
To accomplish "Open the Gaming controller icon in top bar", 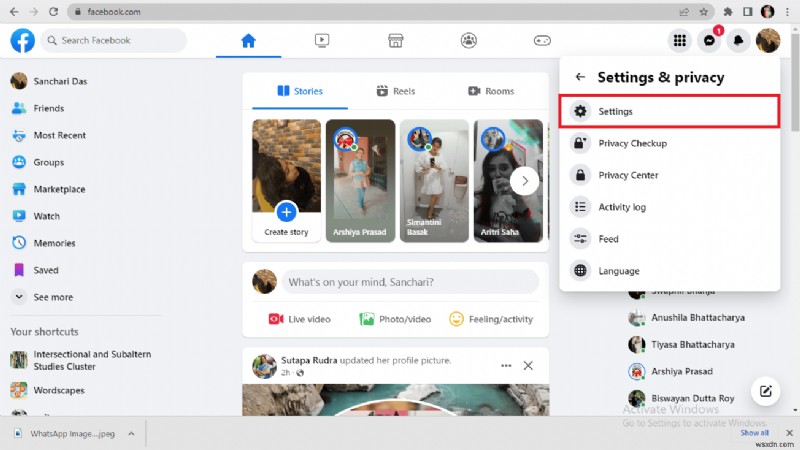I will 542,40.
